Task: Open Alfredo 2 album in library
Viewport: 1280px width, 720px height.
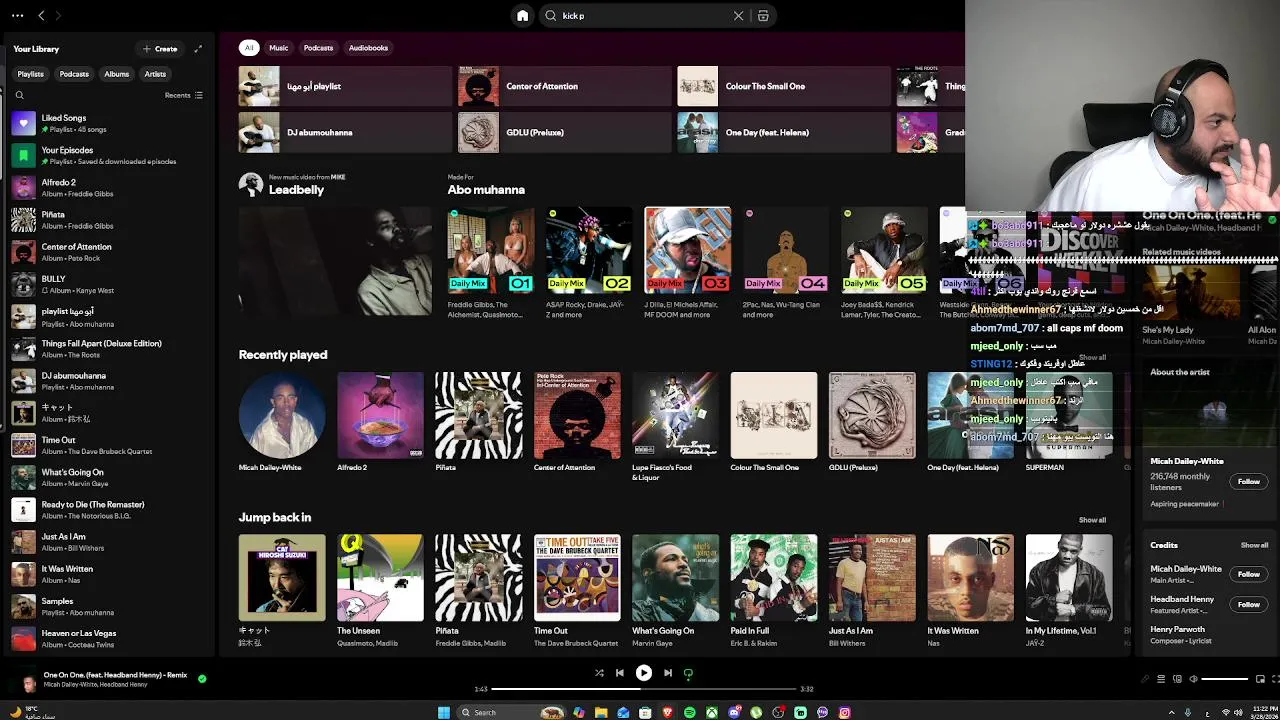Action: [108, 188]
